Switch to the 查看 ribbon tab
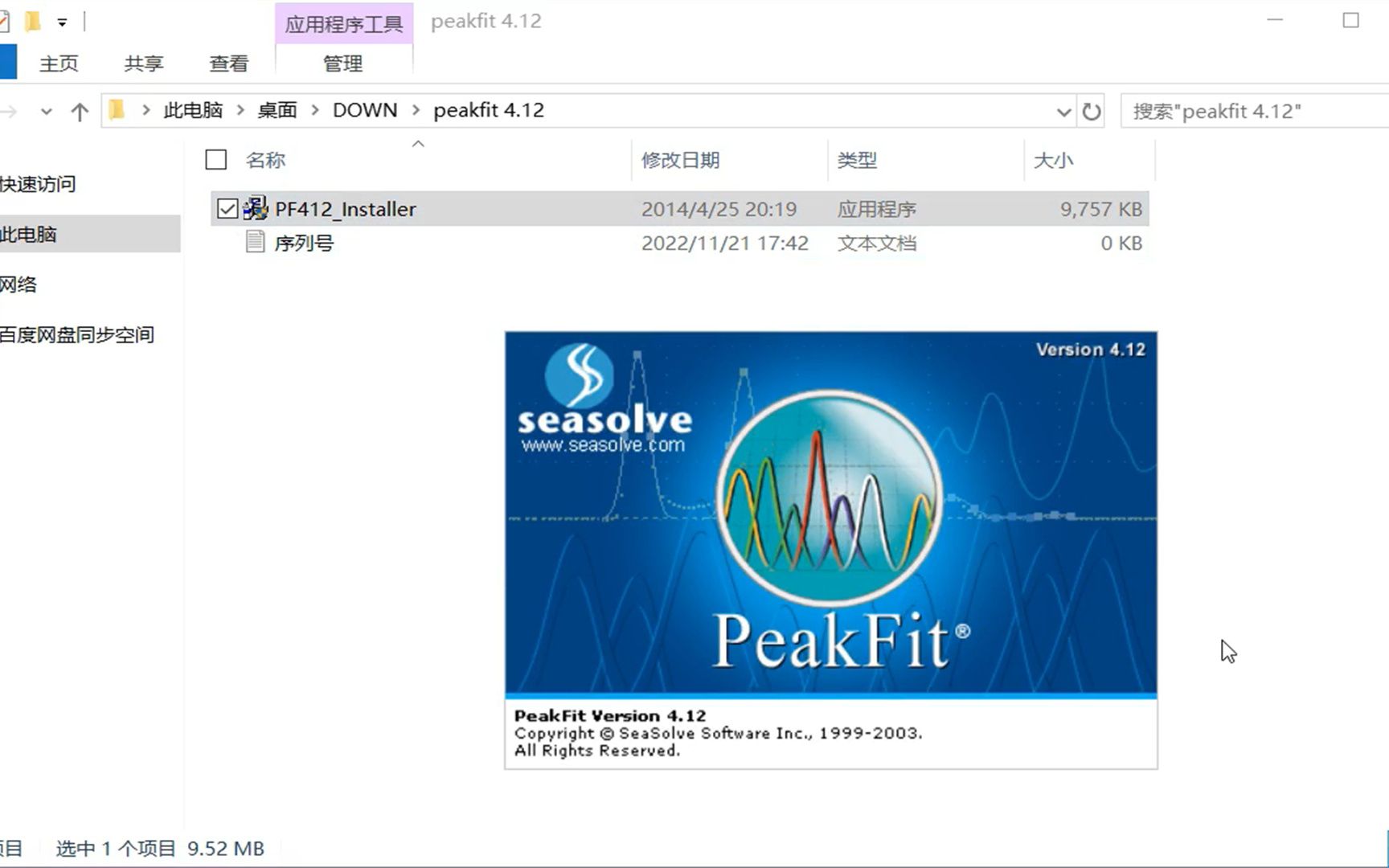The image size is (1389, 868). [x=229, y=63]
